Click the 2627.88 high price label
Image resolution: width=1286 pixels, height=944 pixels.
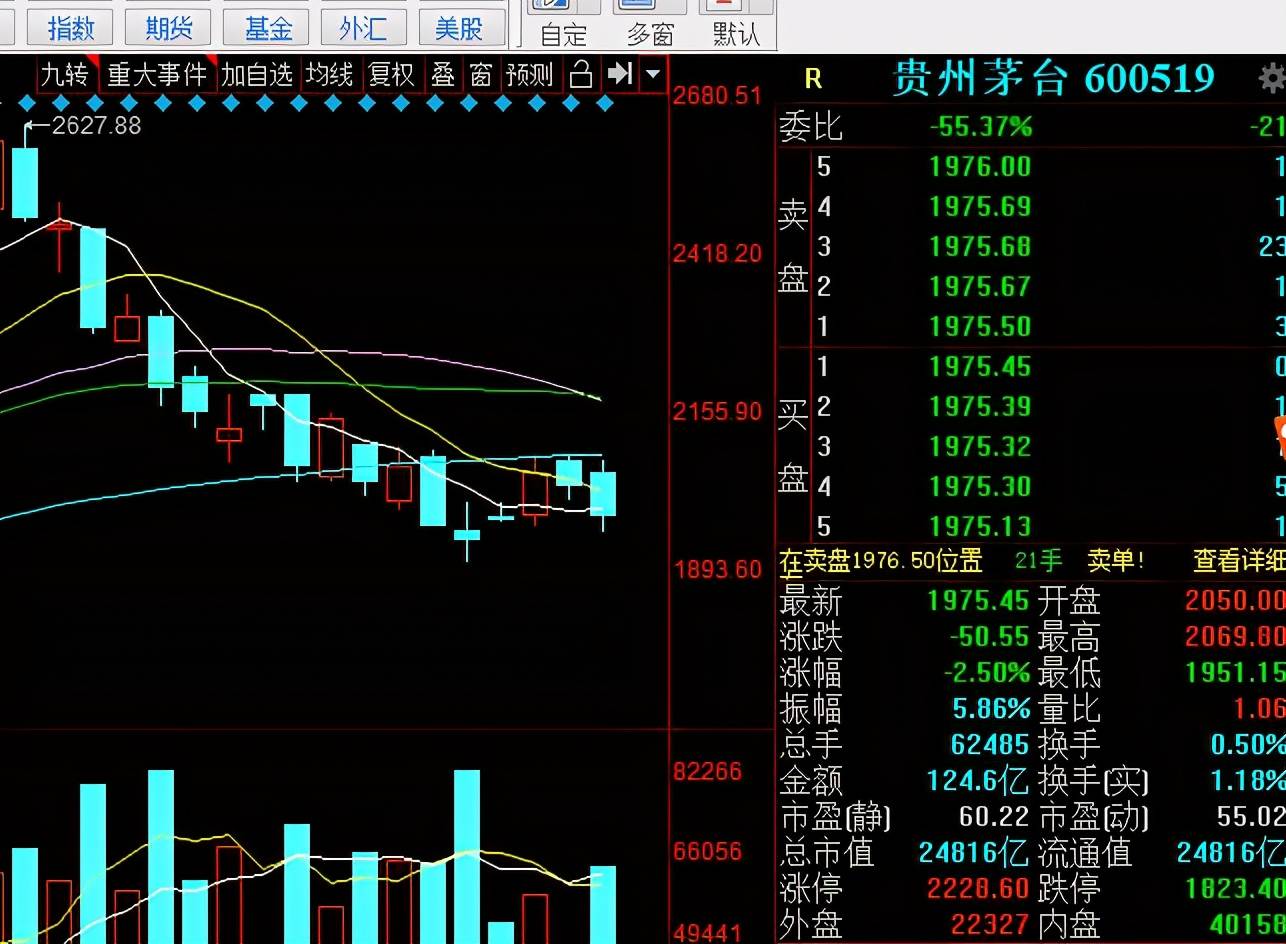click(96, 126)
